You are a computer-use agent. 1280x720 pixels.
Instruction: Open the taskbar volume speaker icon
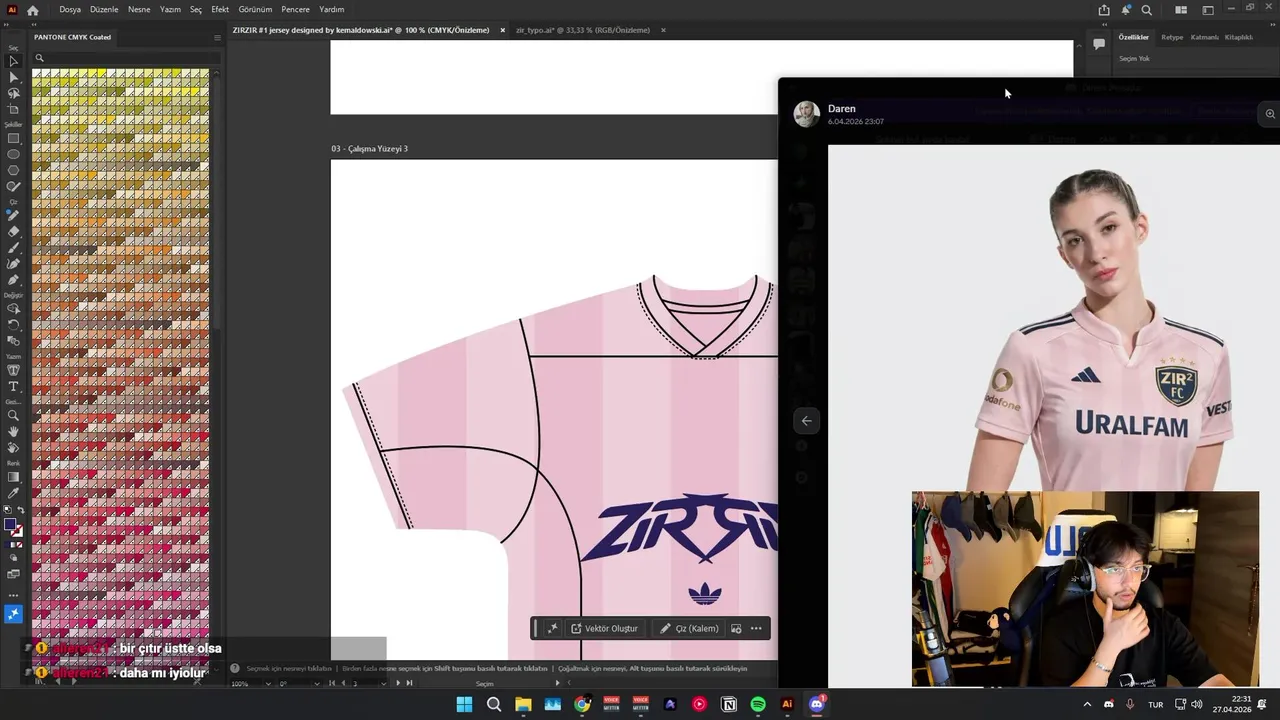pos(1197,704)
